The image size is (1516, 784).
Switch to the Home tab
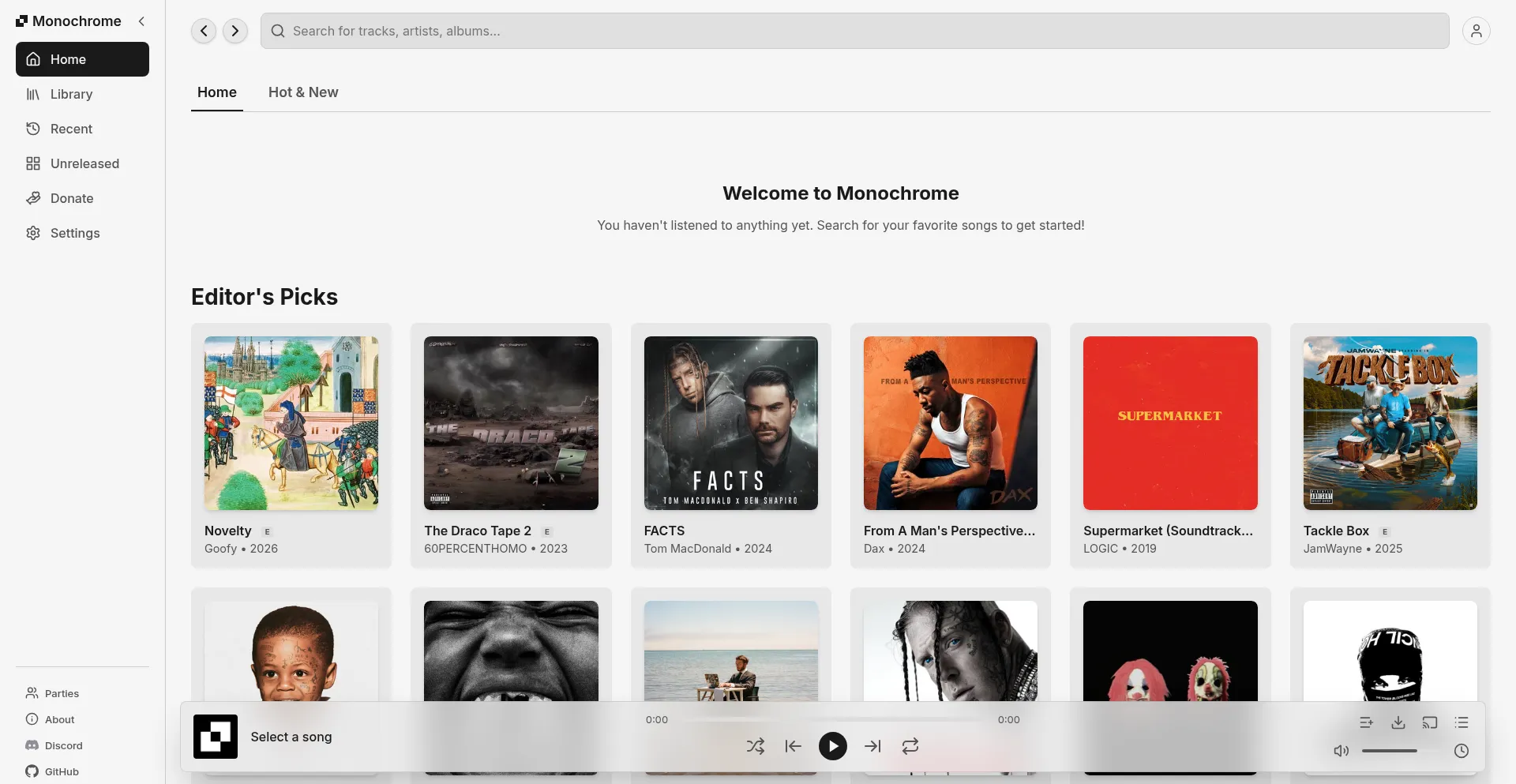[217, 92]
